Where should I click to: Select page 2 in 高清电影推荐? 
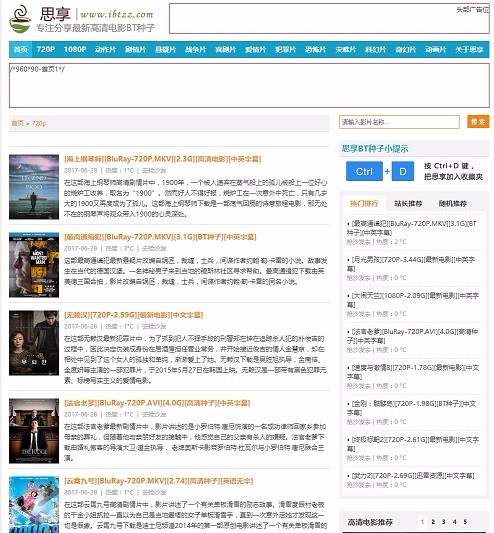click(x=433, y=521)
